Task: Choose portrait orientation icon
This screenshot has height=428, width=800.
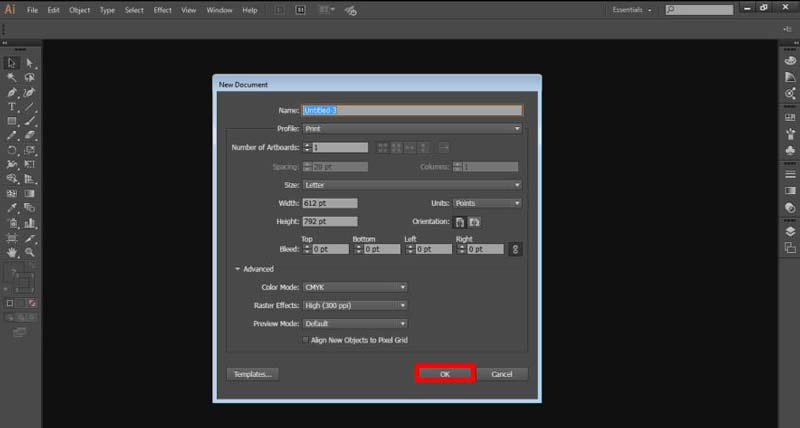Action: pyautogui.click(x=459, y=221)
